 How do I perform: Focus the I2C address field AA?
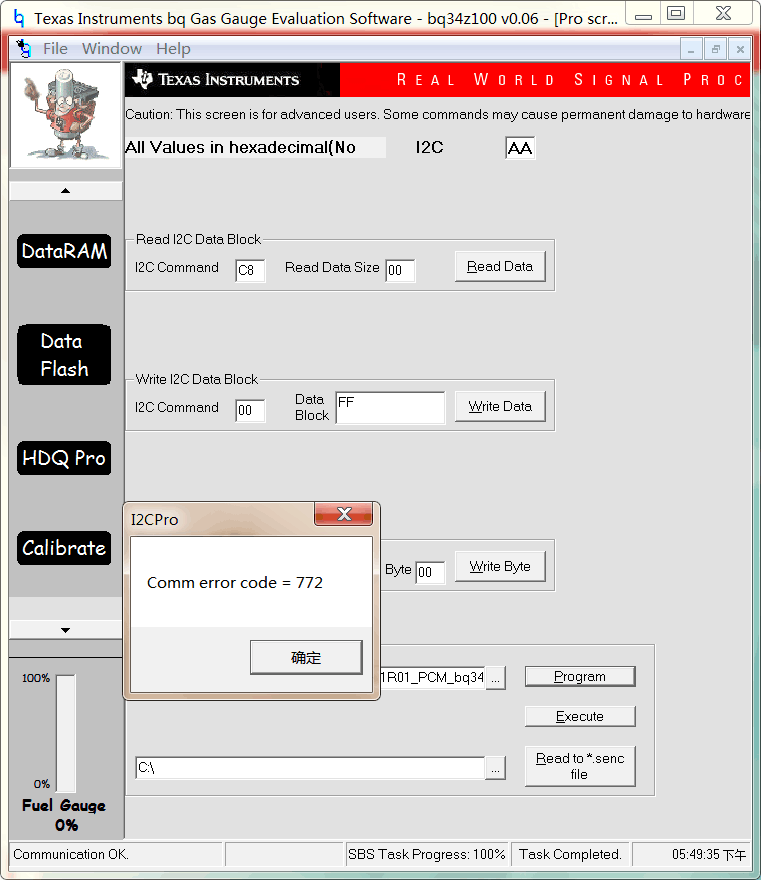520,148
